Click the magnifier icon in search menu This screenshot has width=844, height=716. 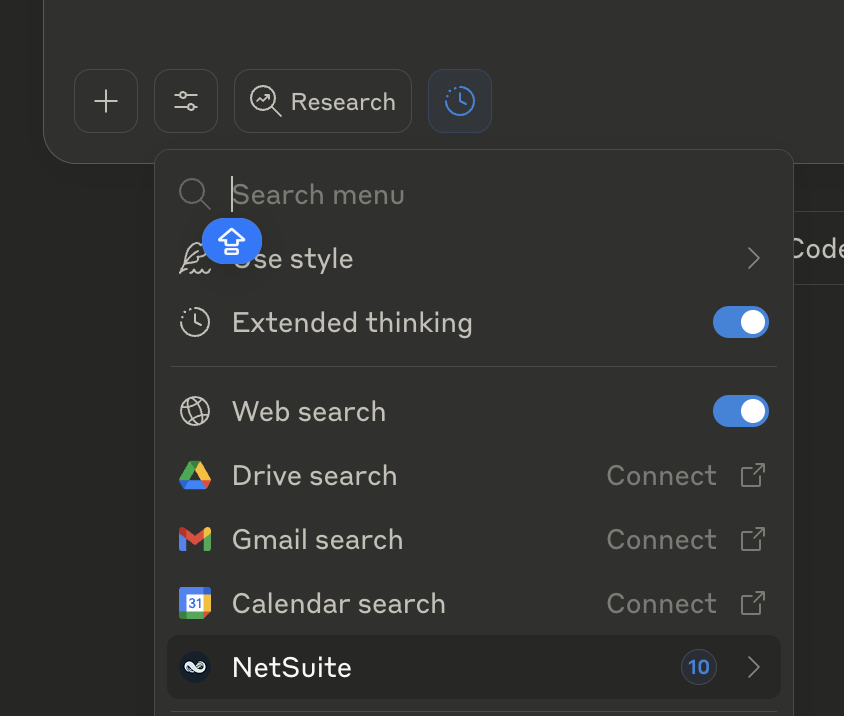point(194,194)
